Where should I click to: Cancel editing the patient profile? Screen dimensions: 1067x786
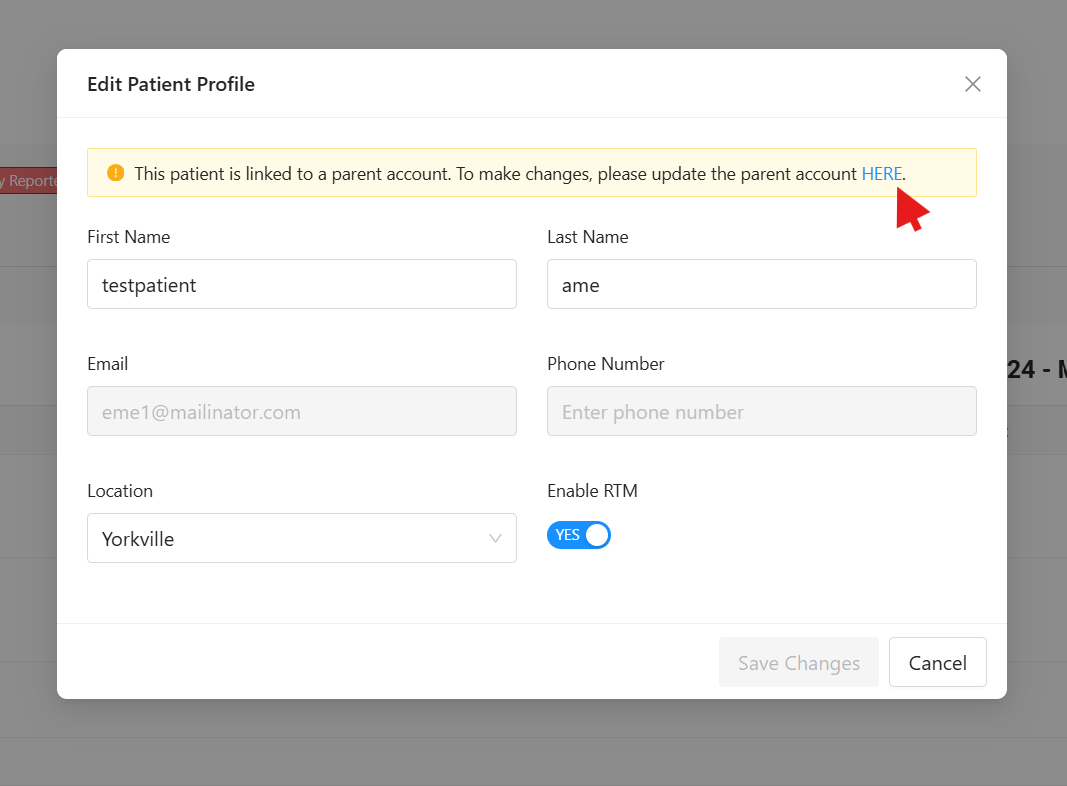[937, 662]
